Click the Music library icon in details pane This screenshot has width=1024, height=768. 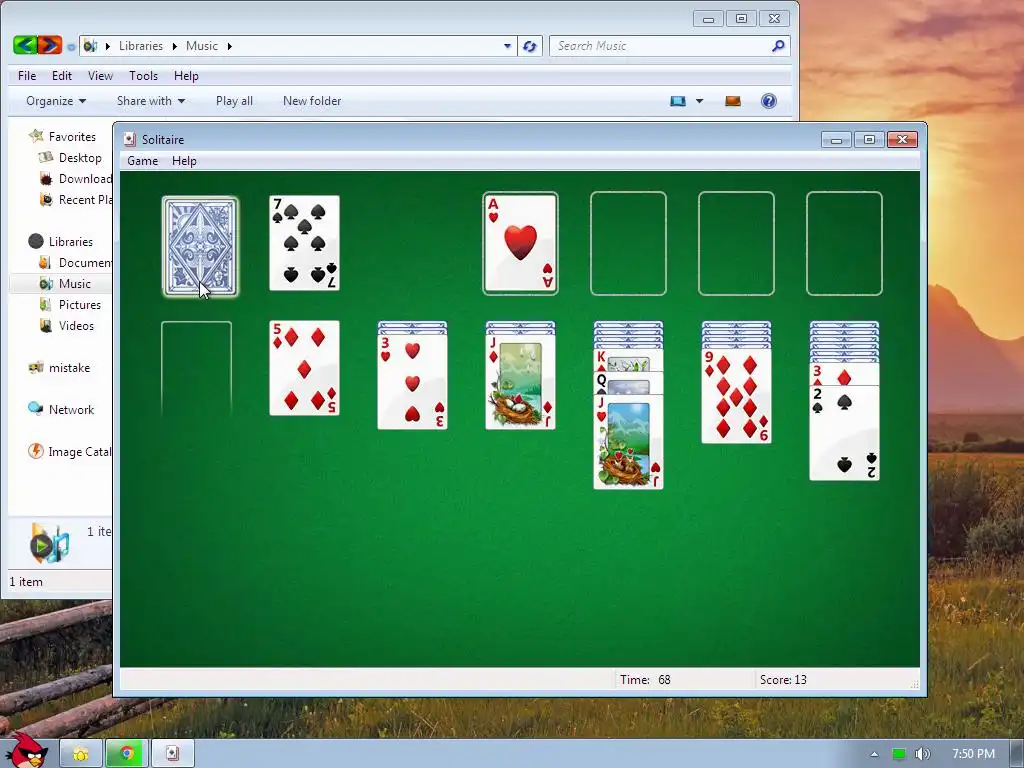point(50,543)
